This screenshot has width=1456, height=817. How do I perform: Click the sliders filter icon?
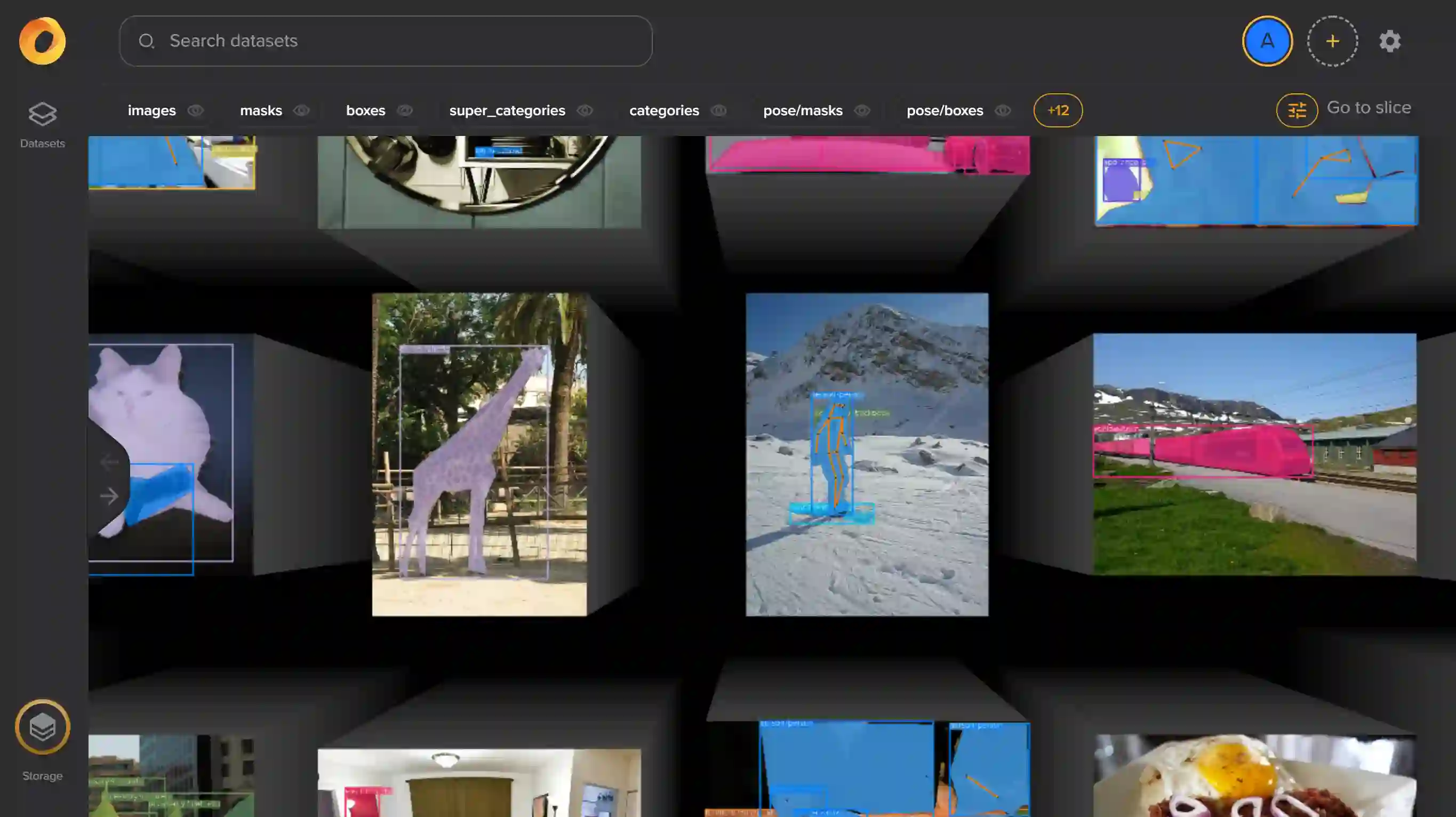(1297, 110)
